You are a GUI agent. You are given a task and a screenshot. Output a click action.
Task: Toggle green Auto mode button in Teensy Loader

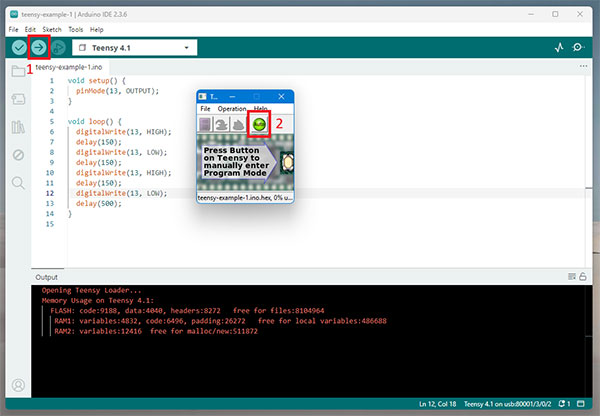tap(259, 124)
